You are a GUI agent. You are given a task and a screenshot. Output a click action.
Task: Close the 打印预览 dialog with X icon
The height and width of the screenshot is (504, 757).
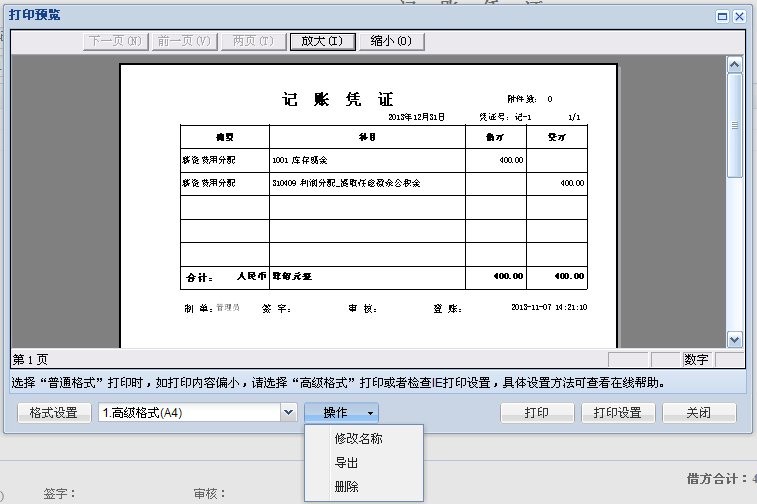coord(739,17)
